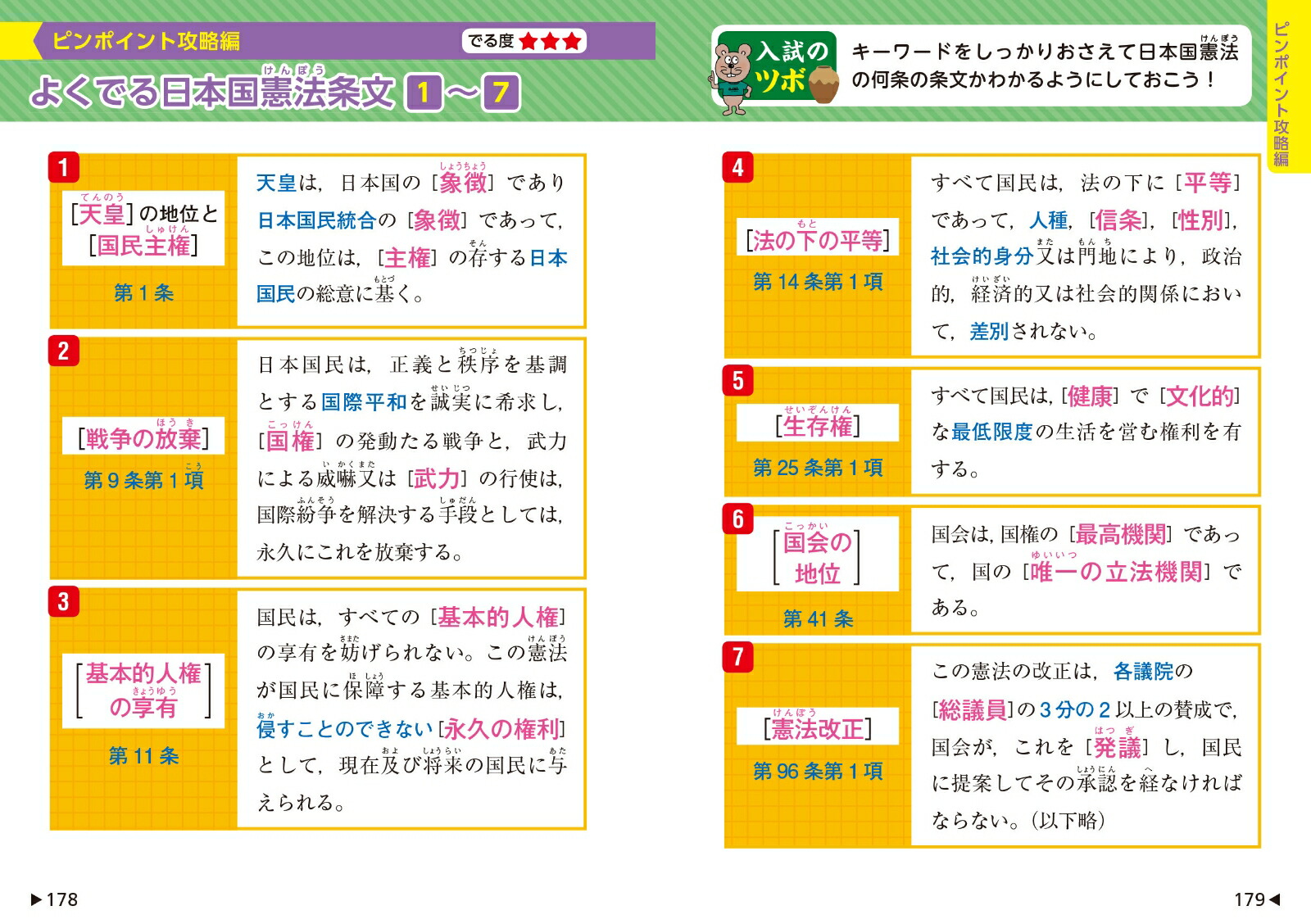
Task: Click the 第96条第1項 article label
Action: click(x=818, y=771)
